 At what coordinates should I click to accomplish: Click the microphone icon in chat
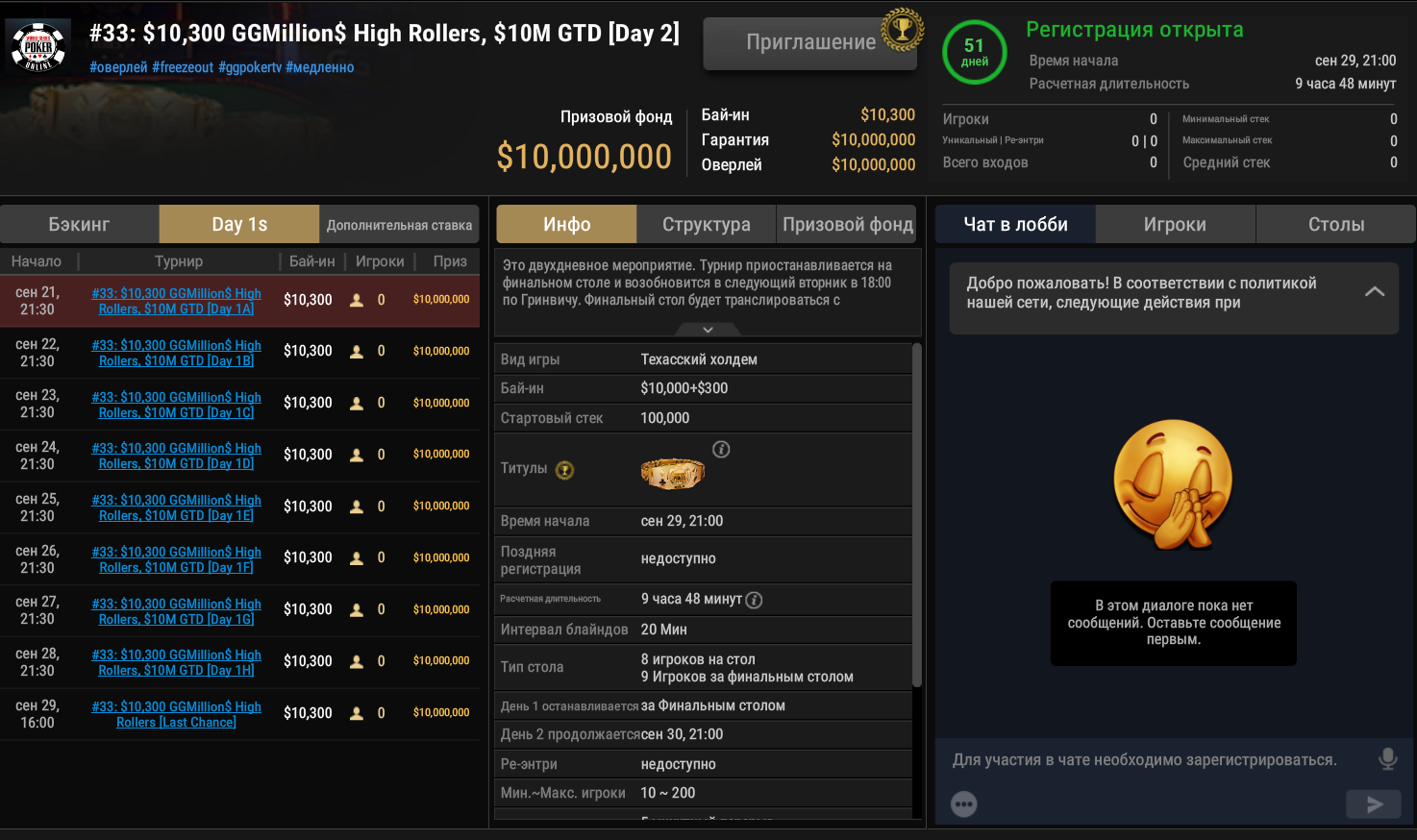[1387, 759]
